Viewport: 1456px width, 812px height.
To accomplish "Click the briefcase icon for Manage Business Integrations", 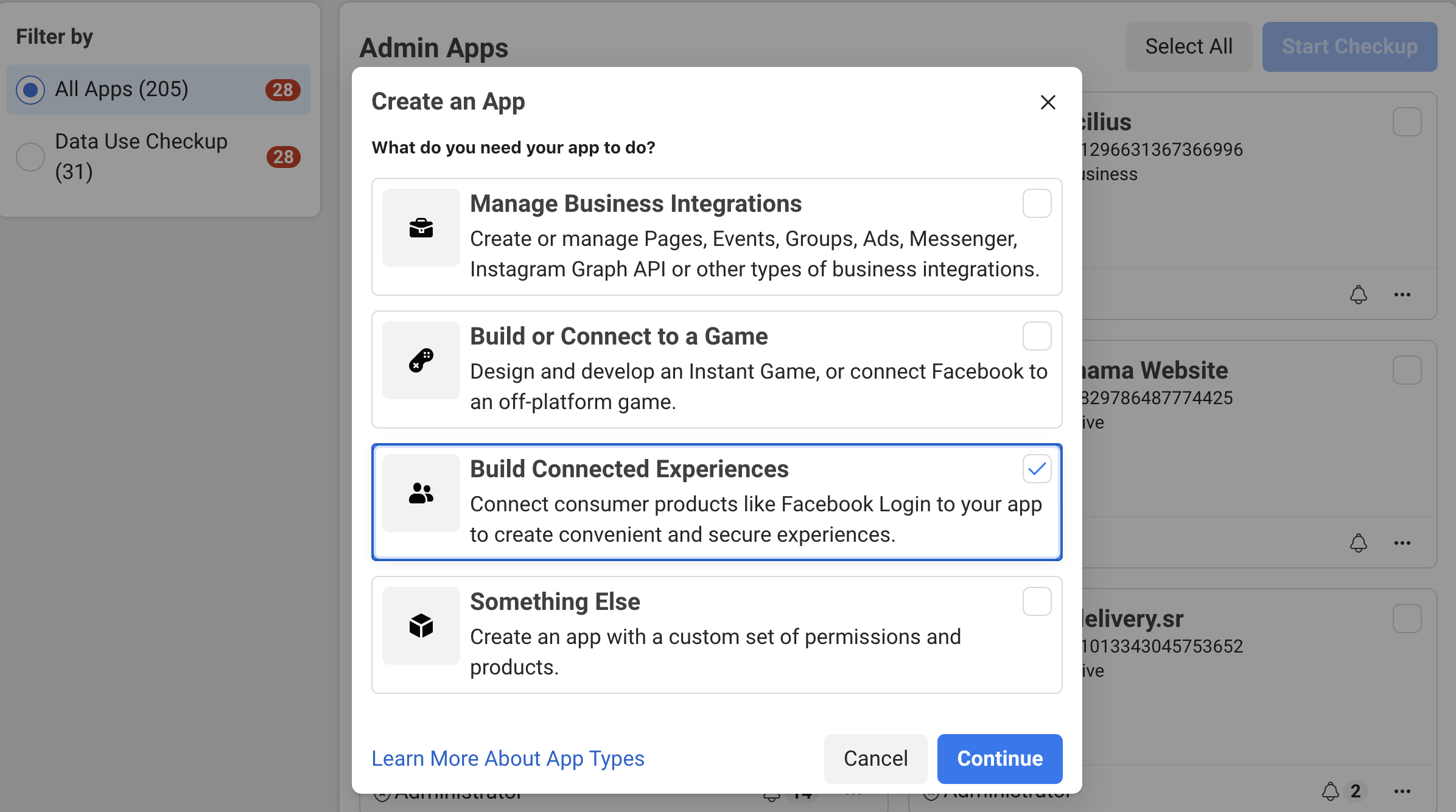I will 421,228.
